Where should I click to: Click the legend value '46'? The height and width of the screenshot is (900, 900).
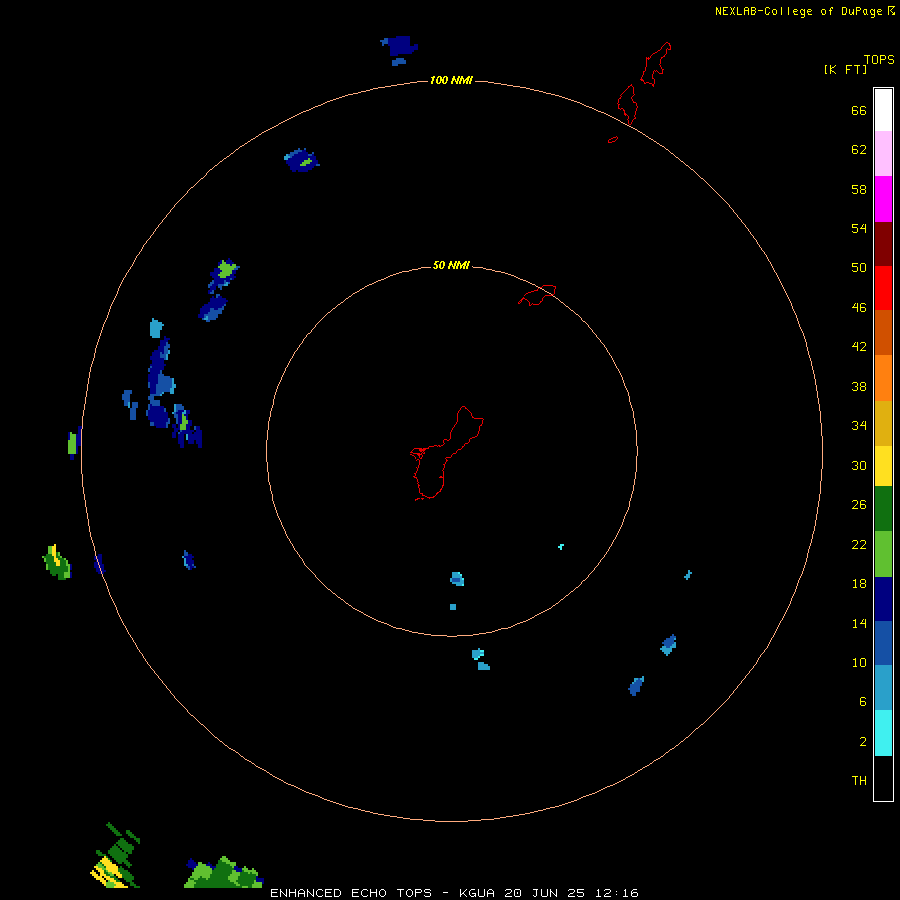click(859, 308)
